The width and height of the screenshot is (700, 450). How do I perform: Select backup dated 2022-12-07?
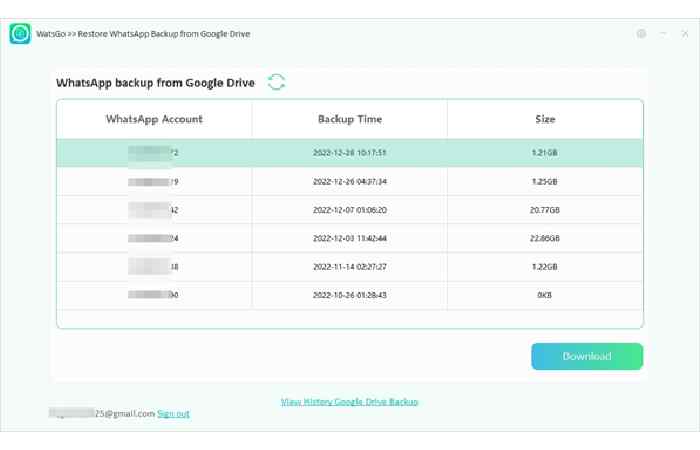click(x=350, y=210)
